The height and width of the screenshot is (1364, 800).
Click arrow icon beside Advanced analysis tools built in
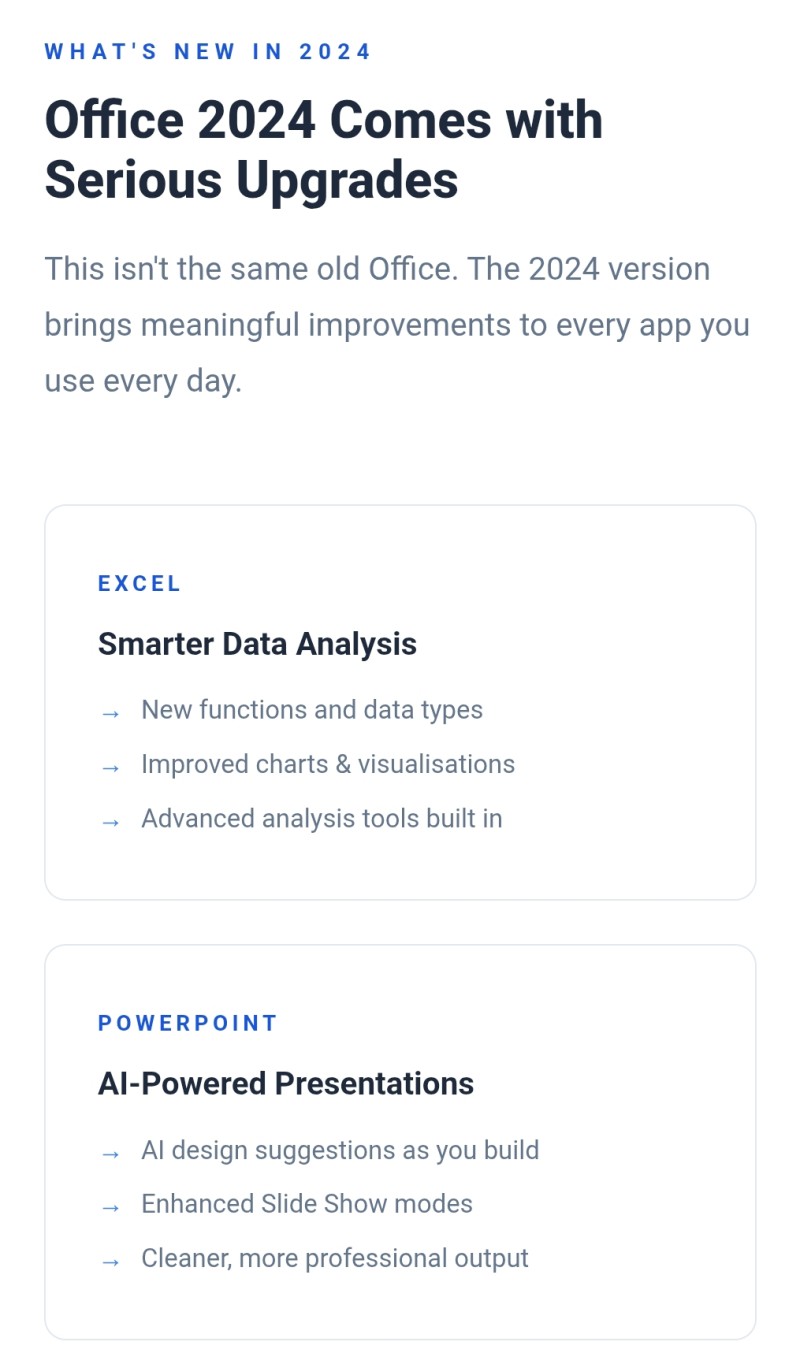(110, 822)
